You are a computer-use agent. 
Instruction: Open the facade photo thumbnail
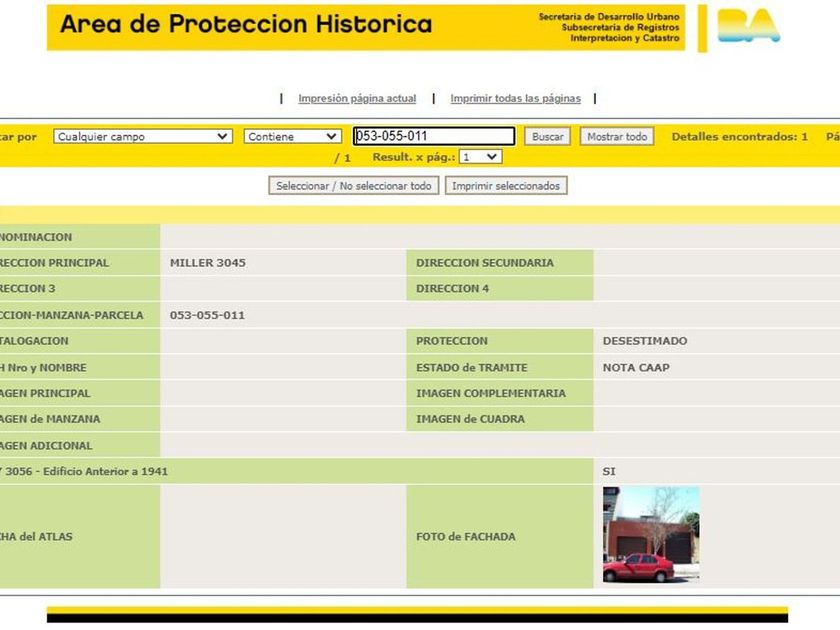[x=650, y=535]
